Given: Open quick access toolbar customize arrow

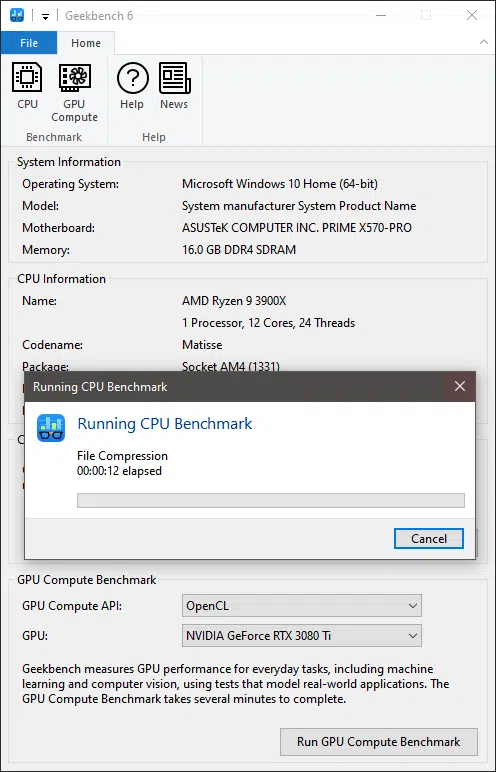Looking at the screenshot, I should 45,17.
